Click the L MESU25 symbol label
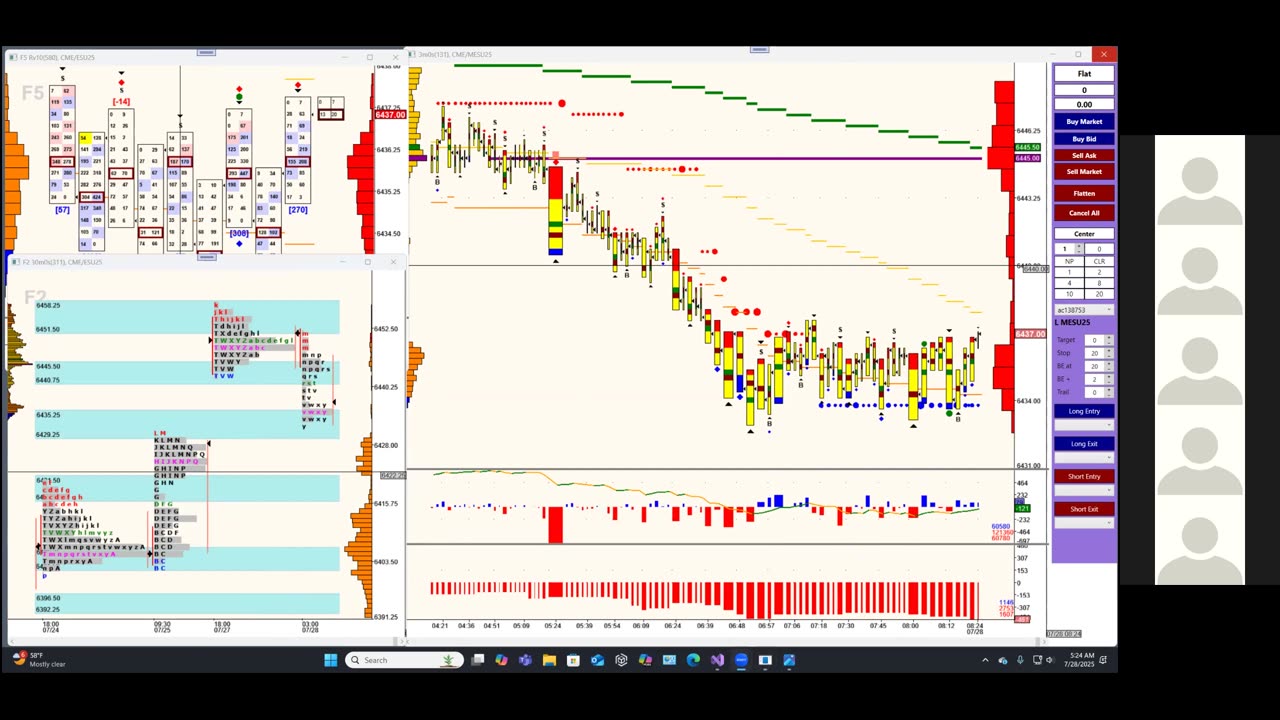The height and width of the screenshot is (720, 1280). pos(1072,323)
